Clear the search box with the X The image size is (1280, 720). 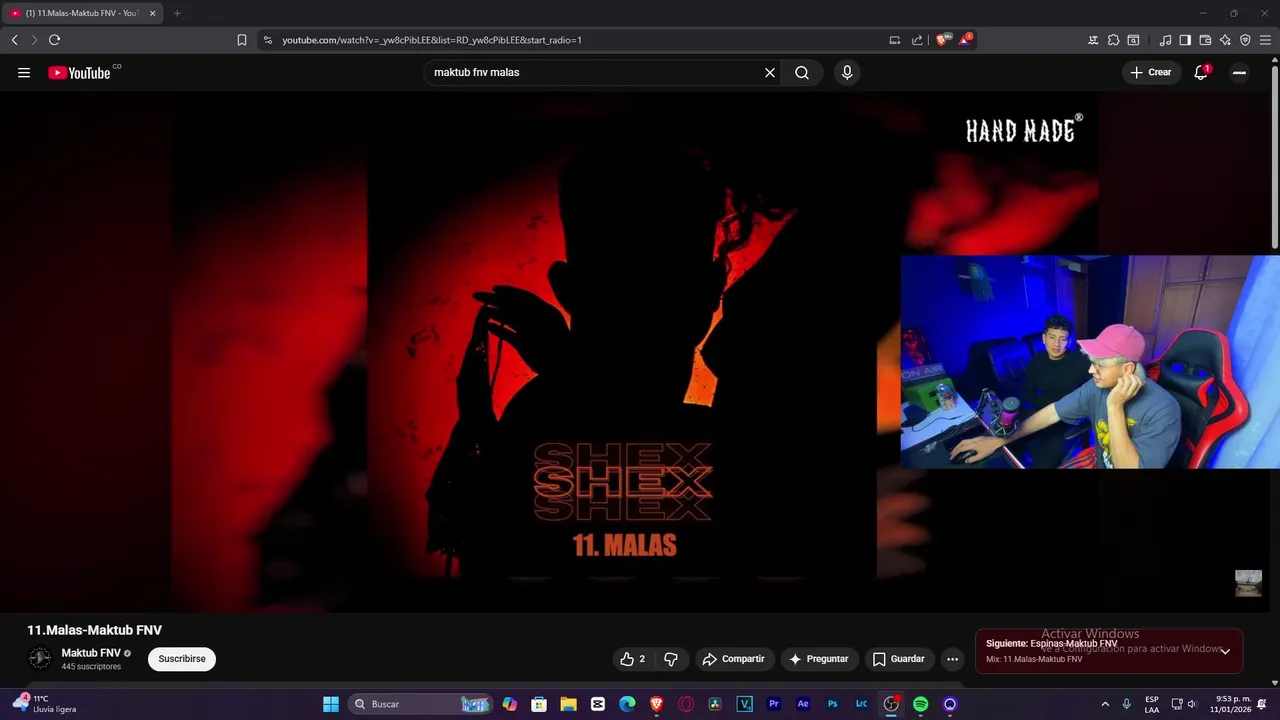[x=770, y=72]
